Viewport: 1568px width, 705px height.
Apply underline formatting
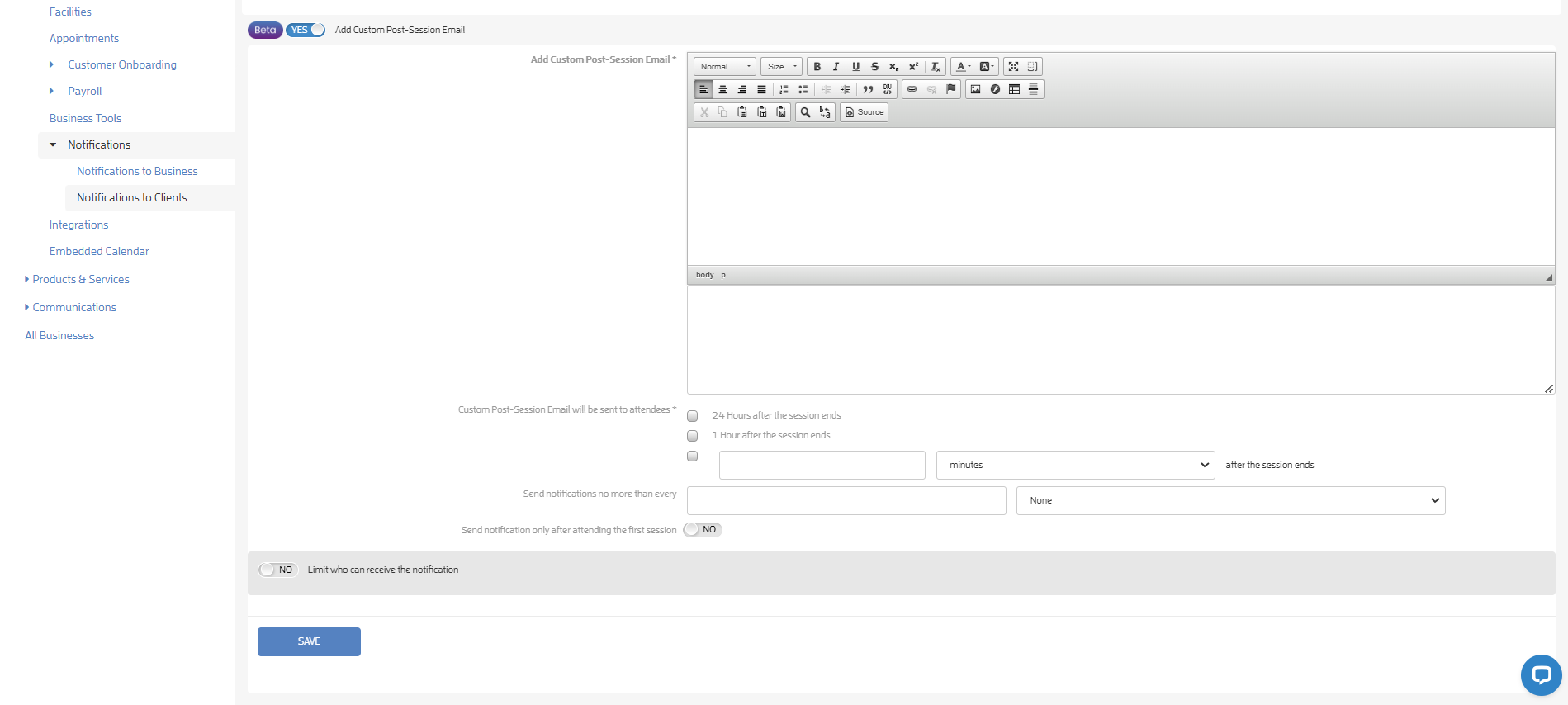[x=855, y=67]
